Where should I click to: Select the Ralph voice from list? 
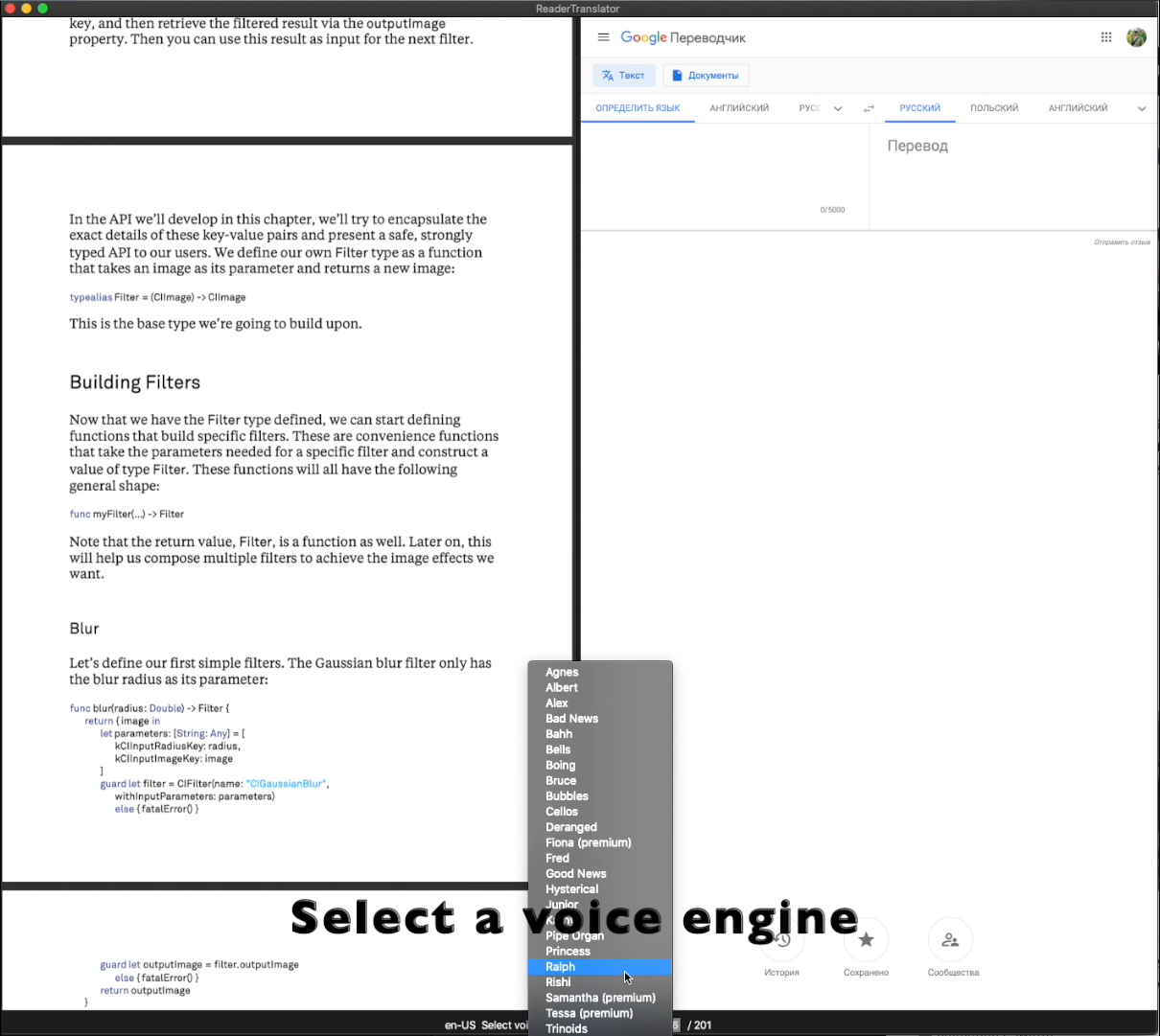[x=561, y=967]
